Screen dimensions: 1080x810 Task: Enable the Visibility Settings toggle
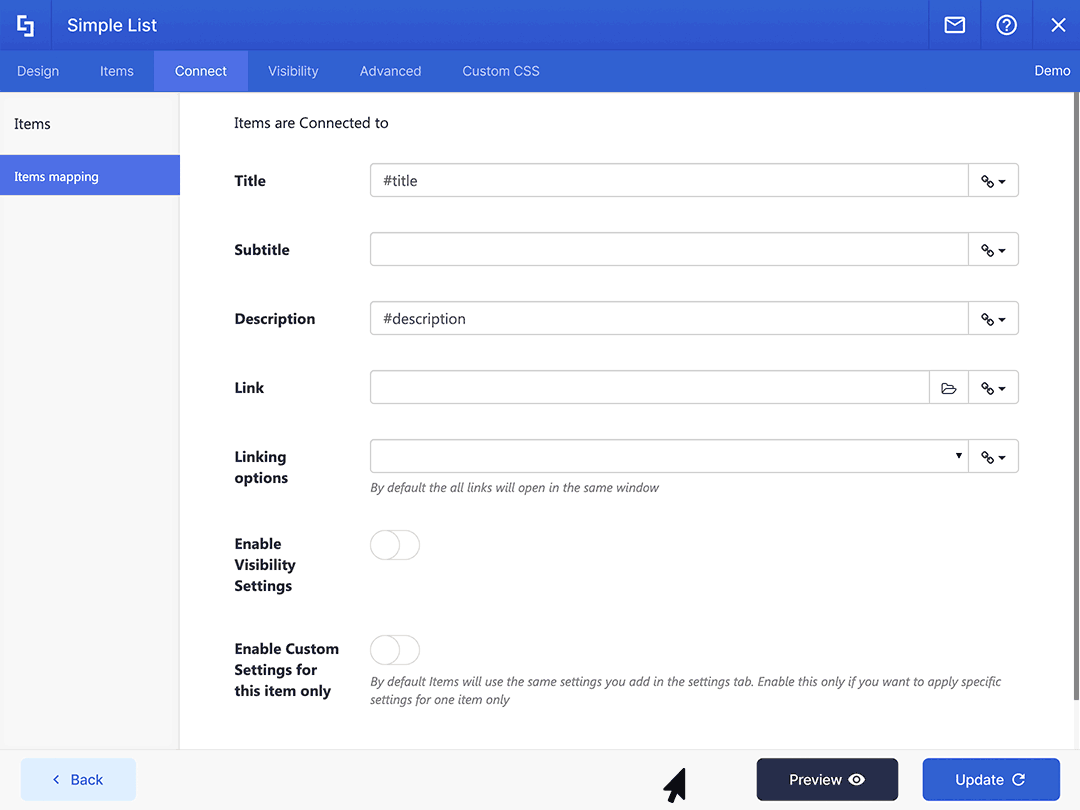click(395, 545)
